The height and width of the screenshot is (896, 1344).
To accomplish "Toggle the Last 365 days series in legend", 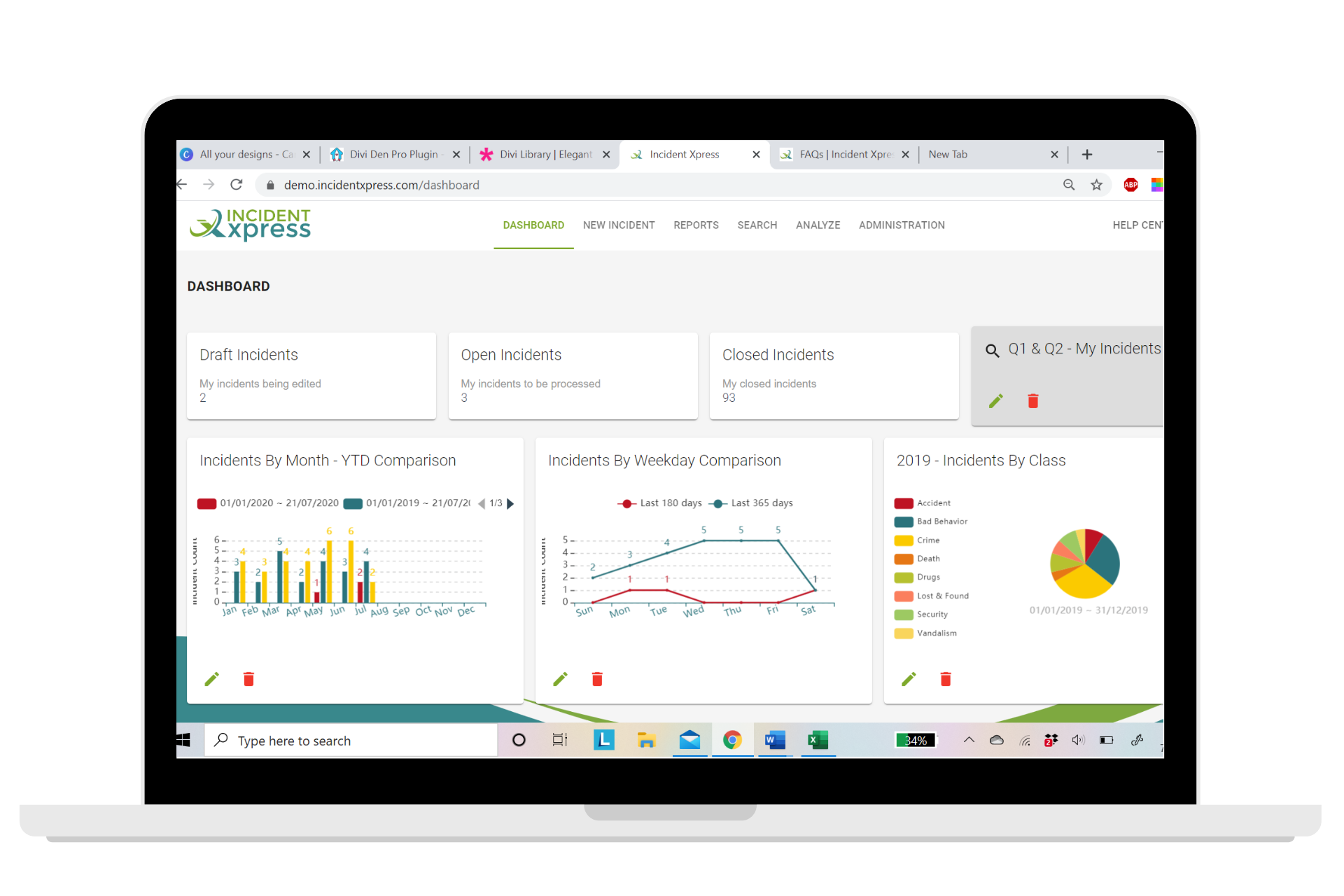I will tap(761, 503).
